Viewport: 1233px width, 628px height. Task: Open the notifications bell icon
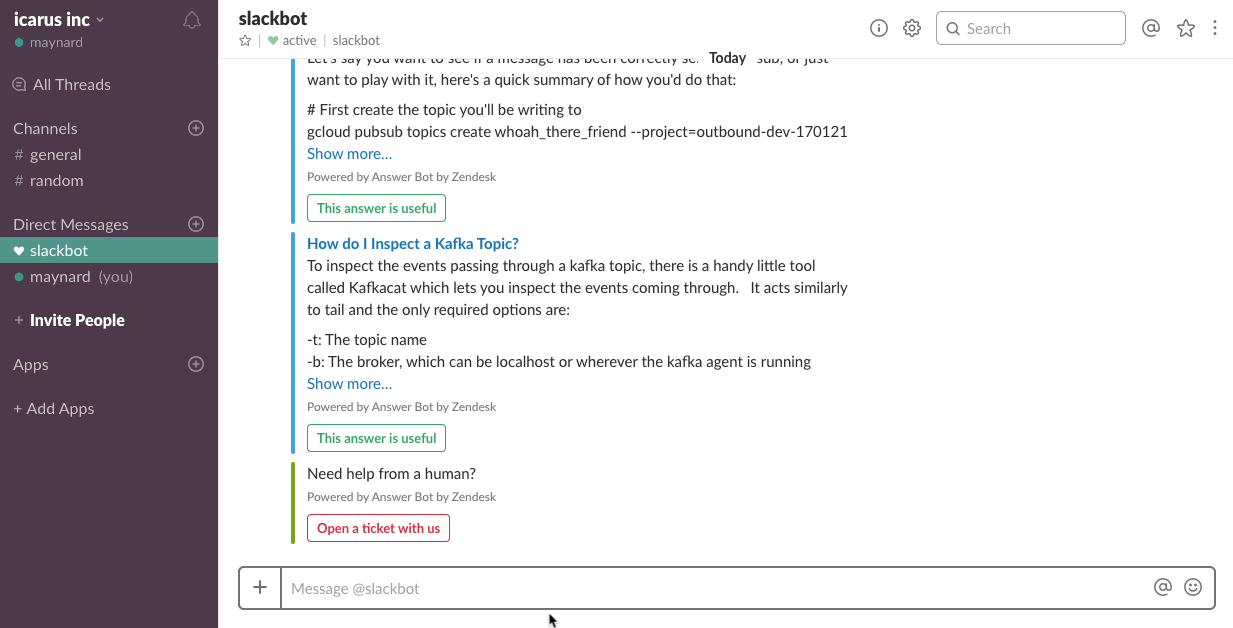pos(192,20)
